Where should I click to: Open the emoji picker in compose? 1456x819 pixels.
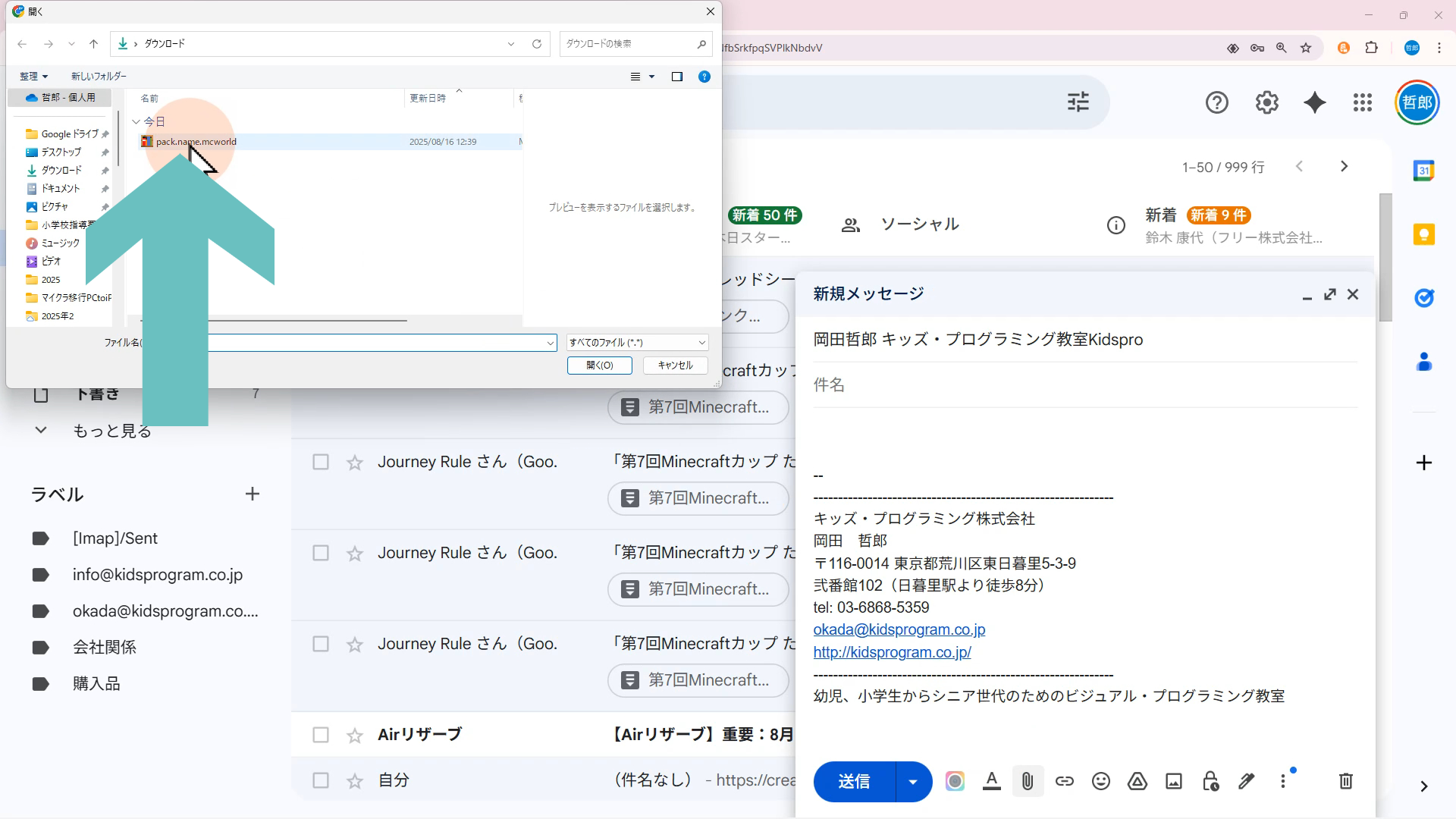[x=1100, y=781]
